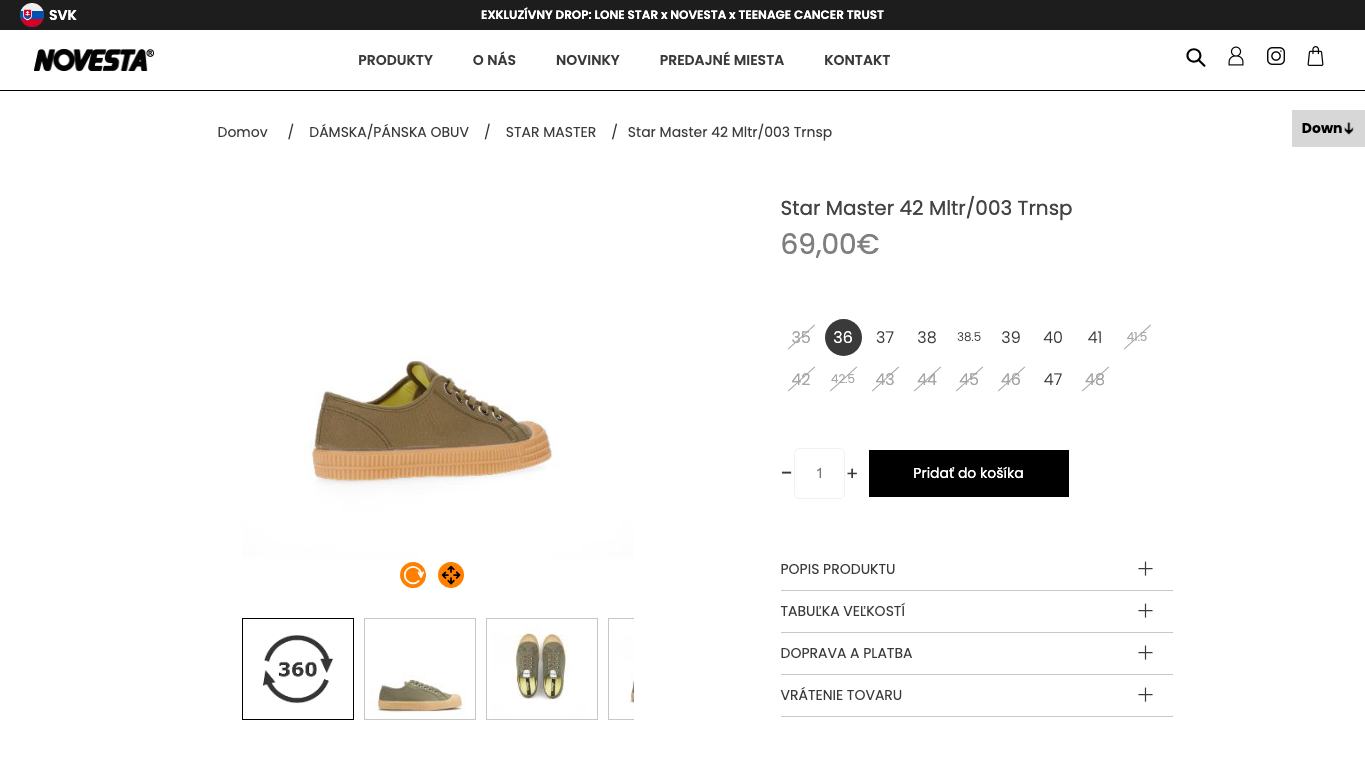
Task: Open PREDAJNÉ MIESTA menu item
Action: click(x=722, y=60)
